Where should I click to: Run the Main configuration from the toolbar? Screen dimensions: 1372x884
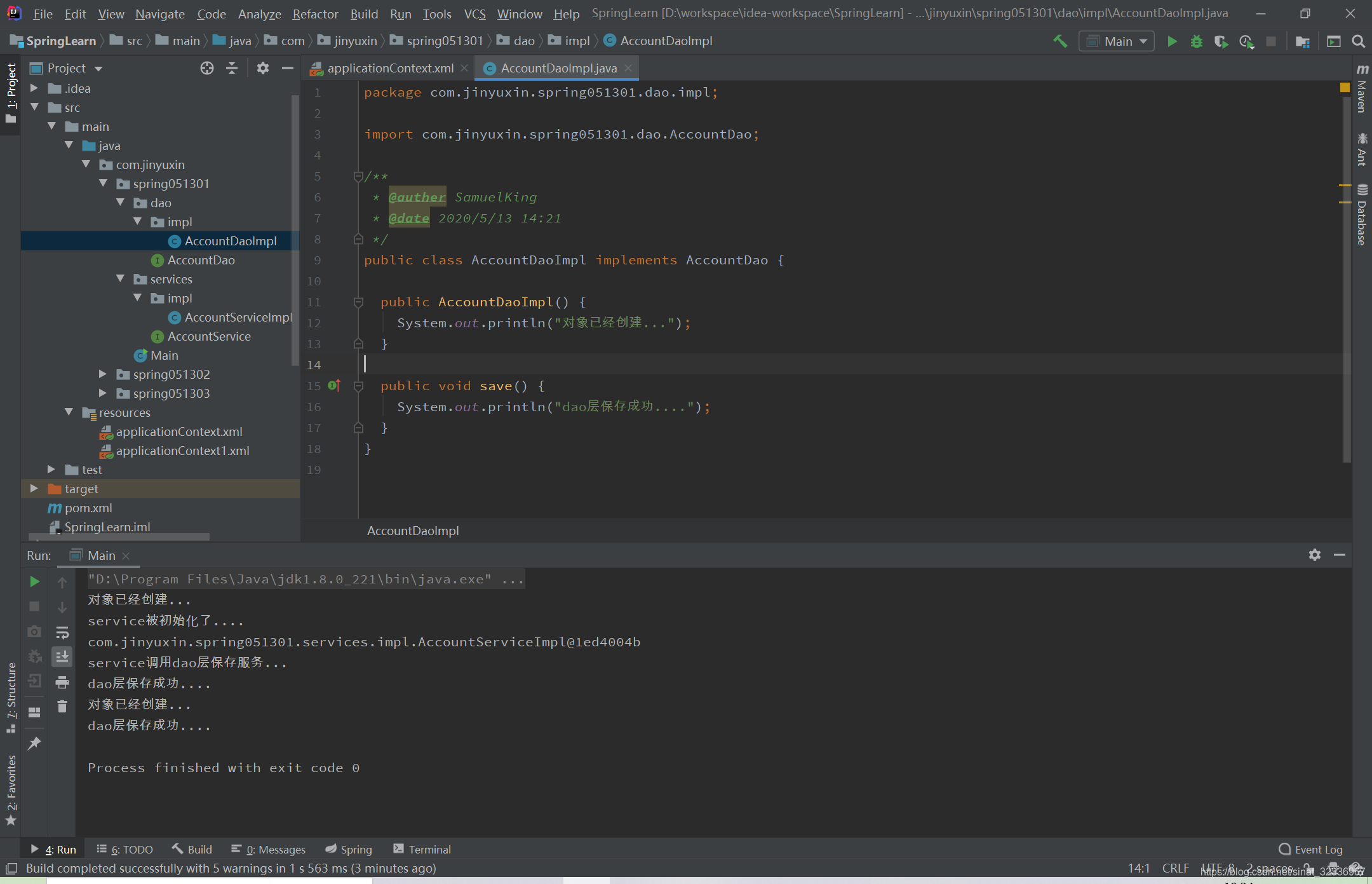1172,41
